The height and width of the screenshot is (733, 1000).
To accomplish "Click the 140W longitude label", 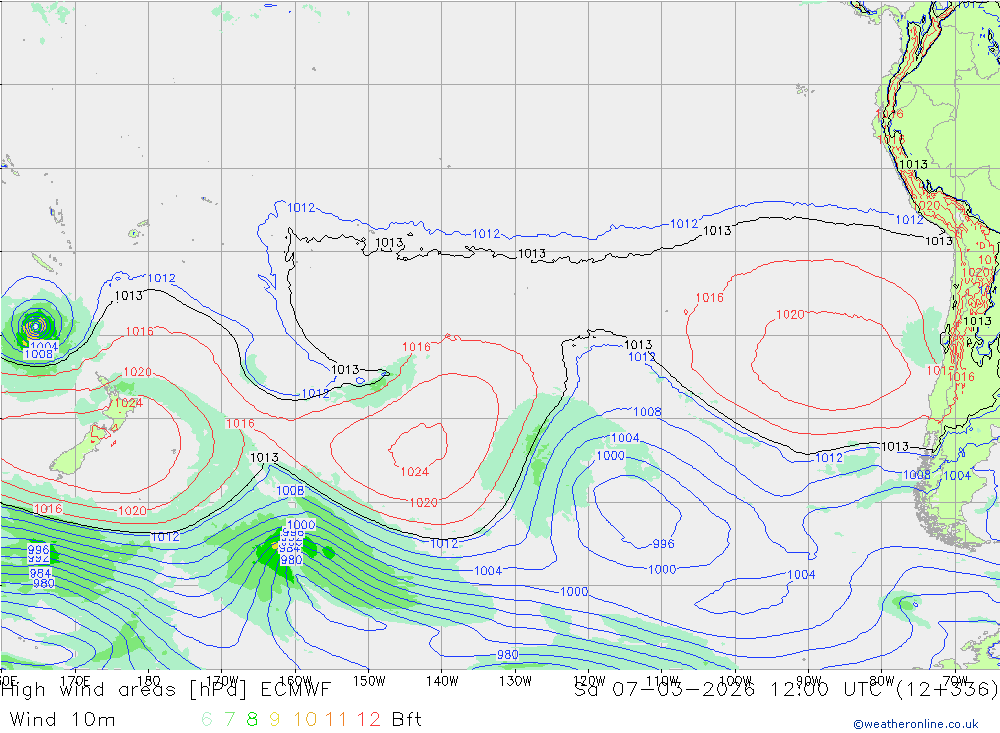I will pos(442,681).
